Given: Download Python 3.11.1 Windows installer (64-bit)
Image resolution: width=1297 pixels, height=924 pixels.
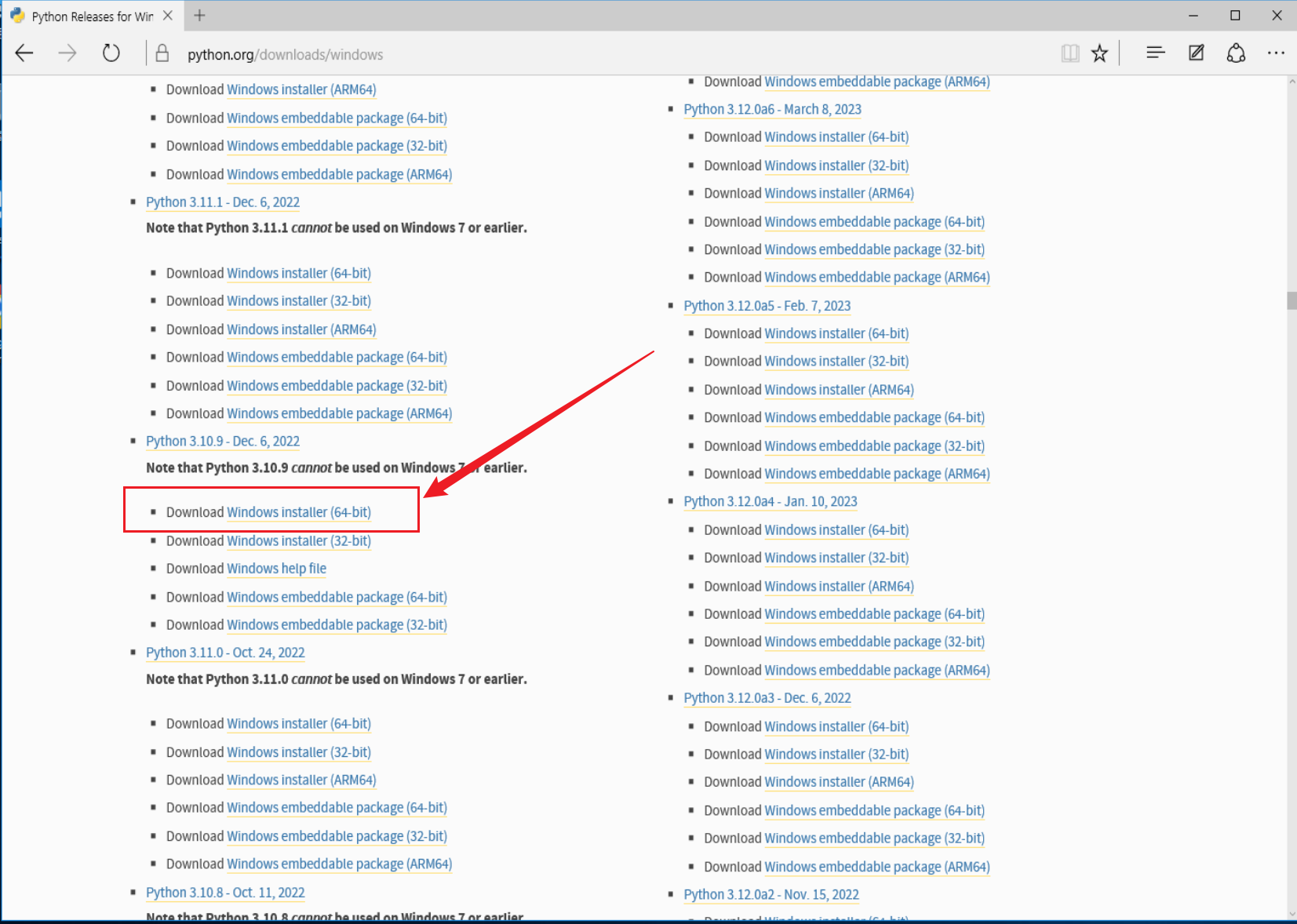Looking at the screenshot, I should click(x=299, y=273).
